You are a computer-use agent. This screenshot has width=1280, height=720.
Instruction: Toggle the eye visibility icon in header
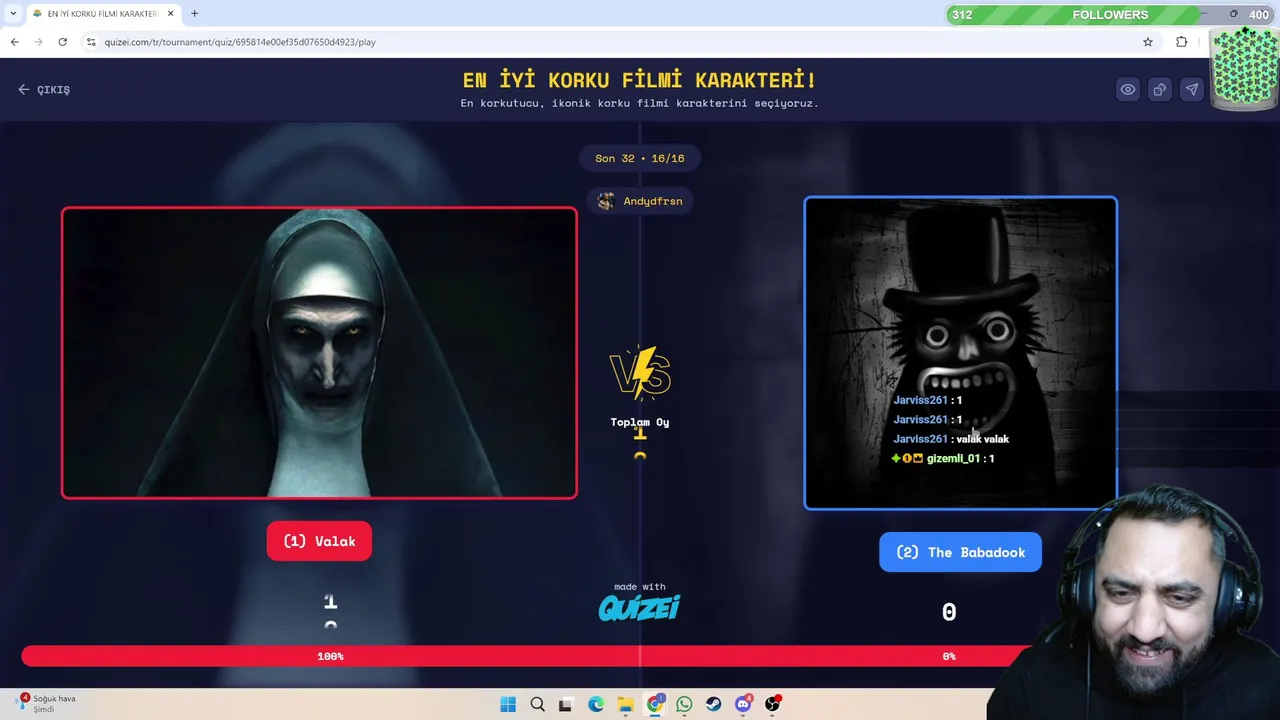[x=1128, y=89]
